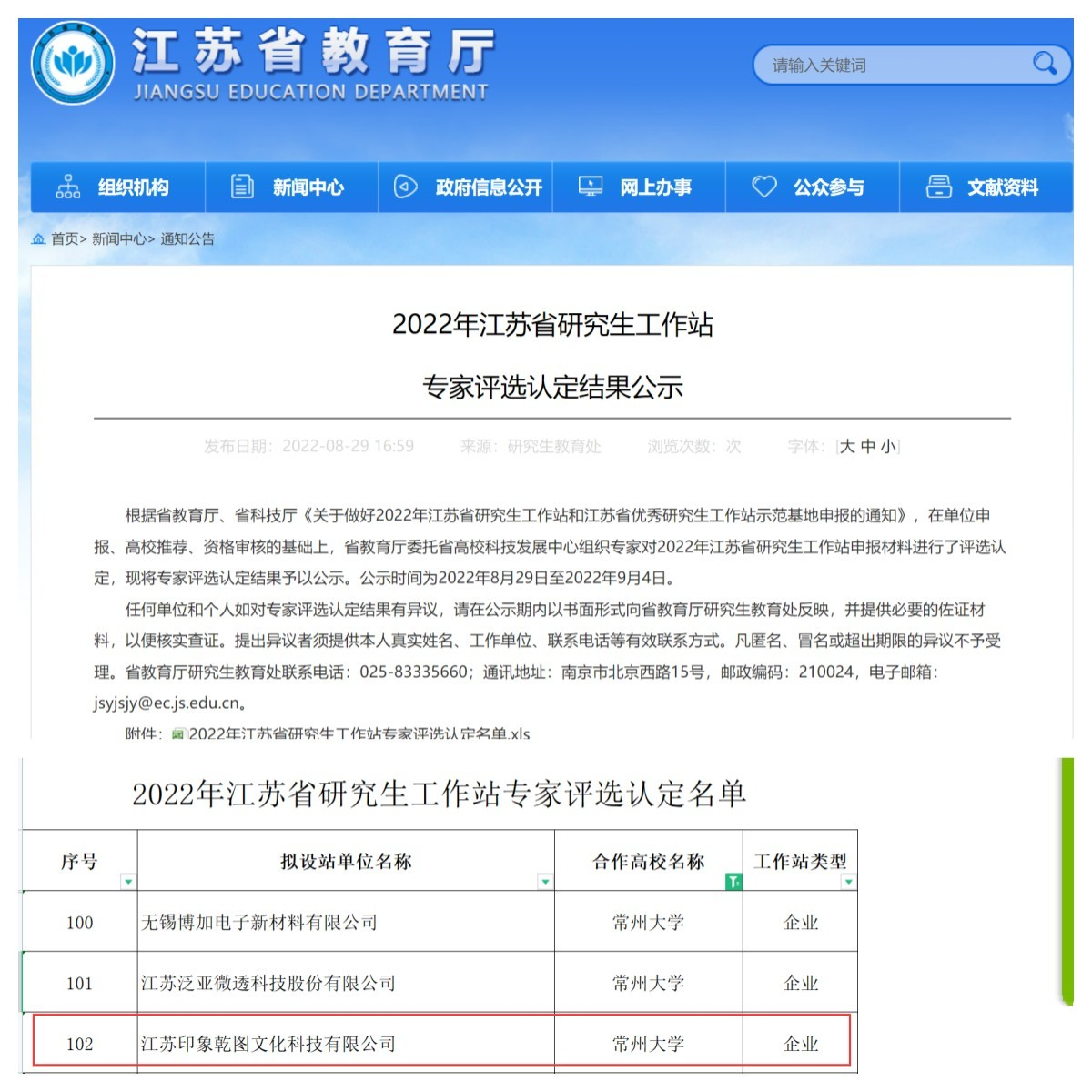Click the 新闻中心 document icon
This screenshot has height=1092, width=1092.
tap(242, 187)
